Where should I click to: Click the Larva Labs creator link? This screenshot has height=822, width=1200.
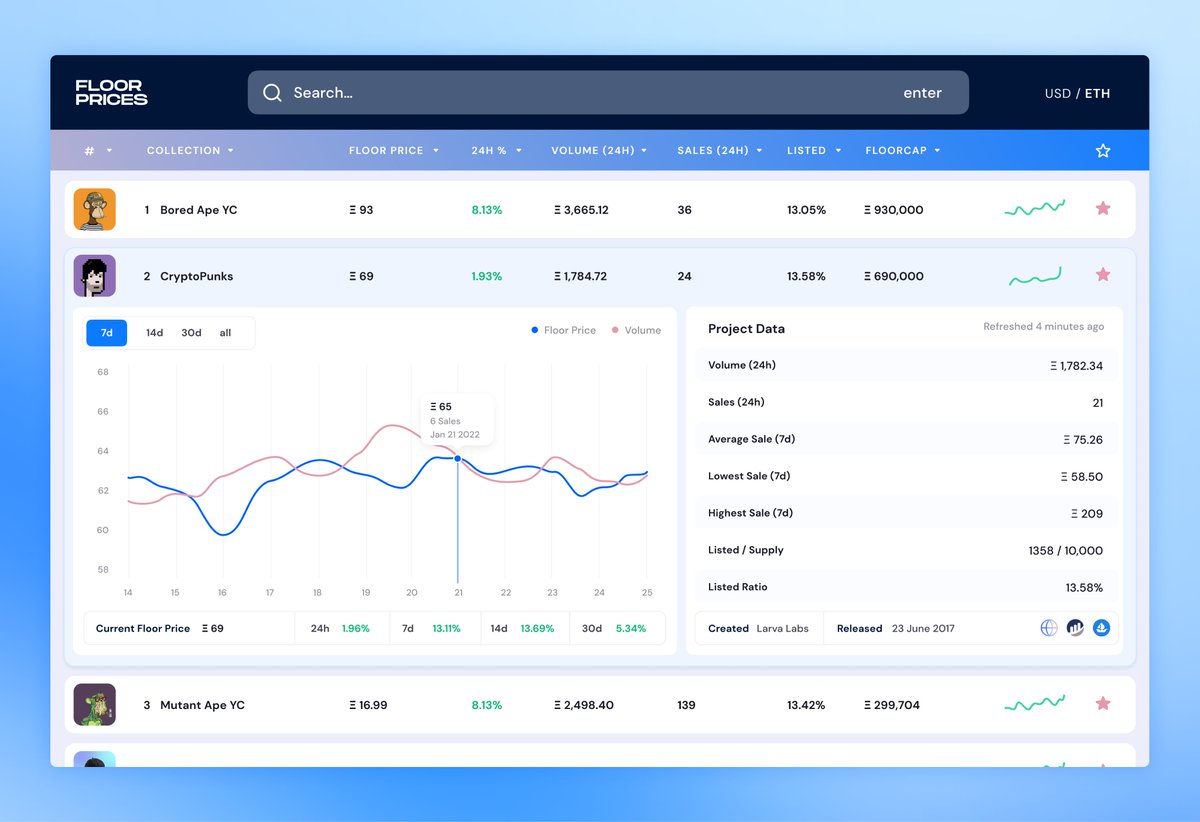pyautogui.click(x=783, y=629)
